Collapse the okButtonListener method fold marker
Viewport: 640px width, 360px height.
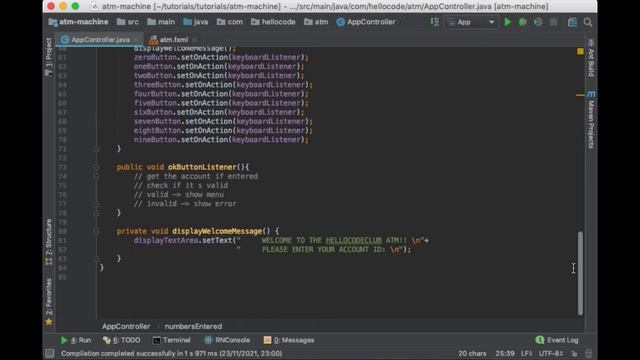[96, 167]
